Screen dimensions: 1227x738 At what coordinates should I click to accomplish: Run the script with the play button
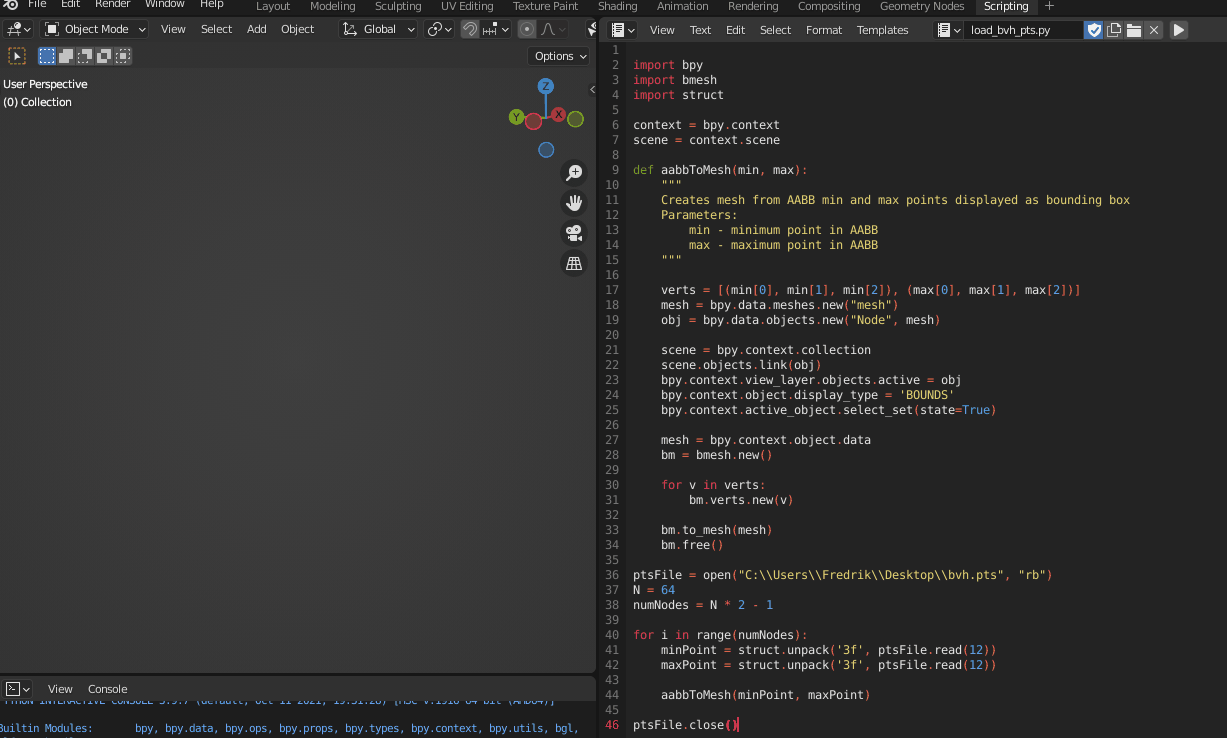1179,30
